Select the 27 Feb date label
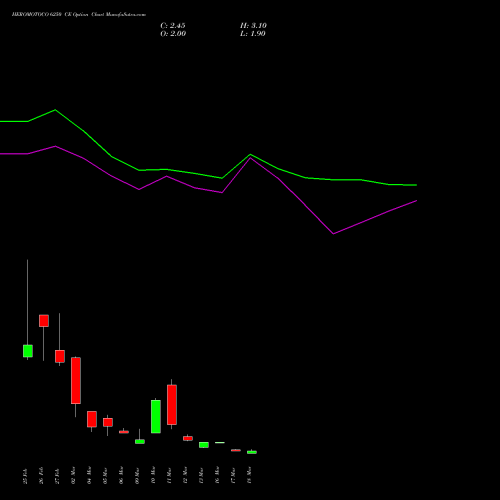The height and width of the screenshot is (500, 500). tap(58, 476)
